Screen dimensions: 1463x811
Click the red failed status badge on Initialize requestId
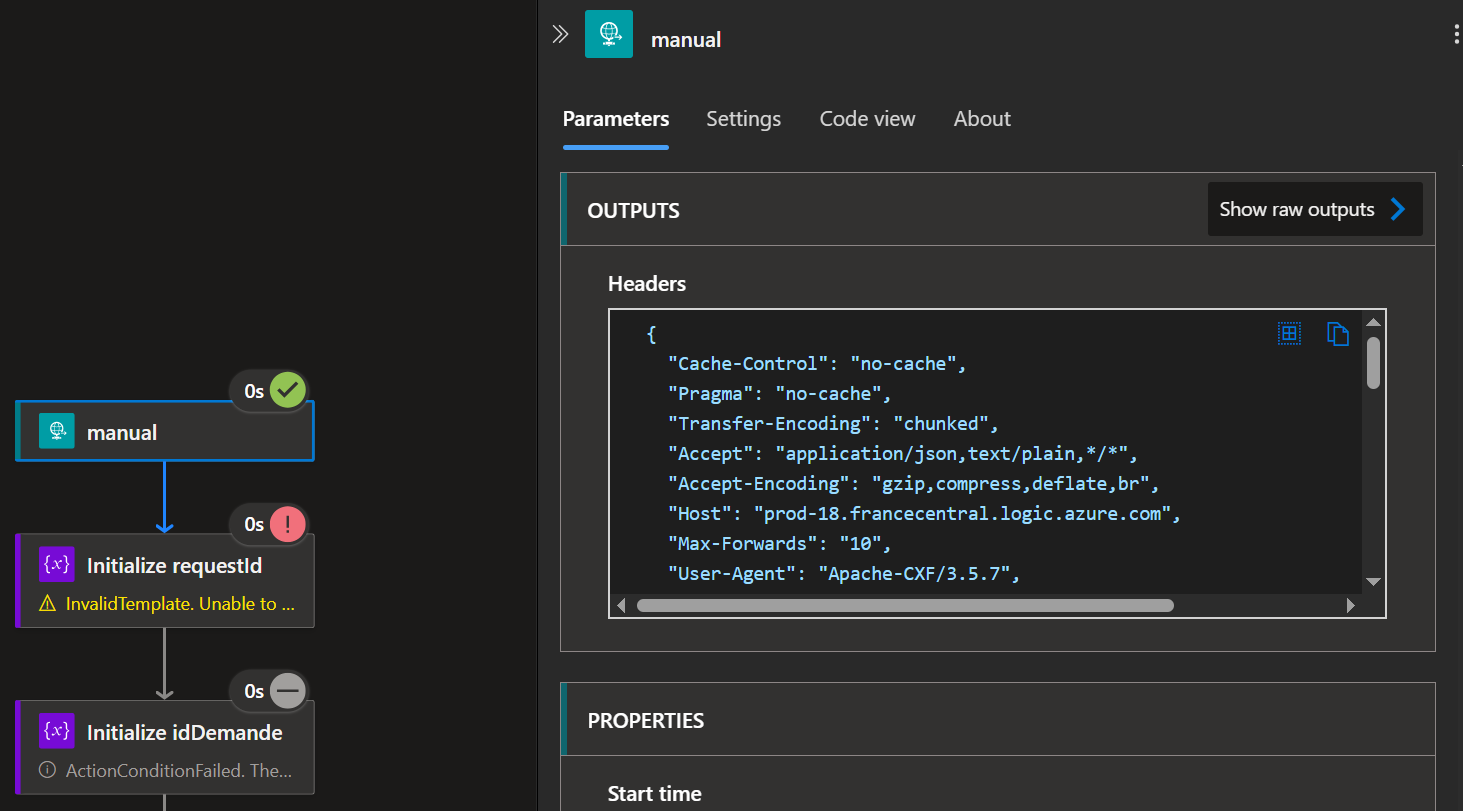tap(288, 523)
